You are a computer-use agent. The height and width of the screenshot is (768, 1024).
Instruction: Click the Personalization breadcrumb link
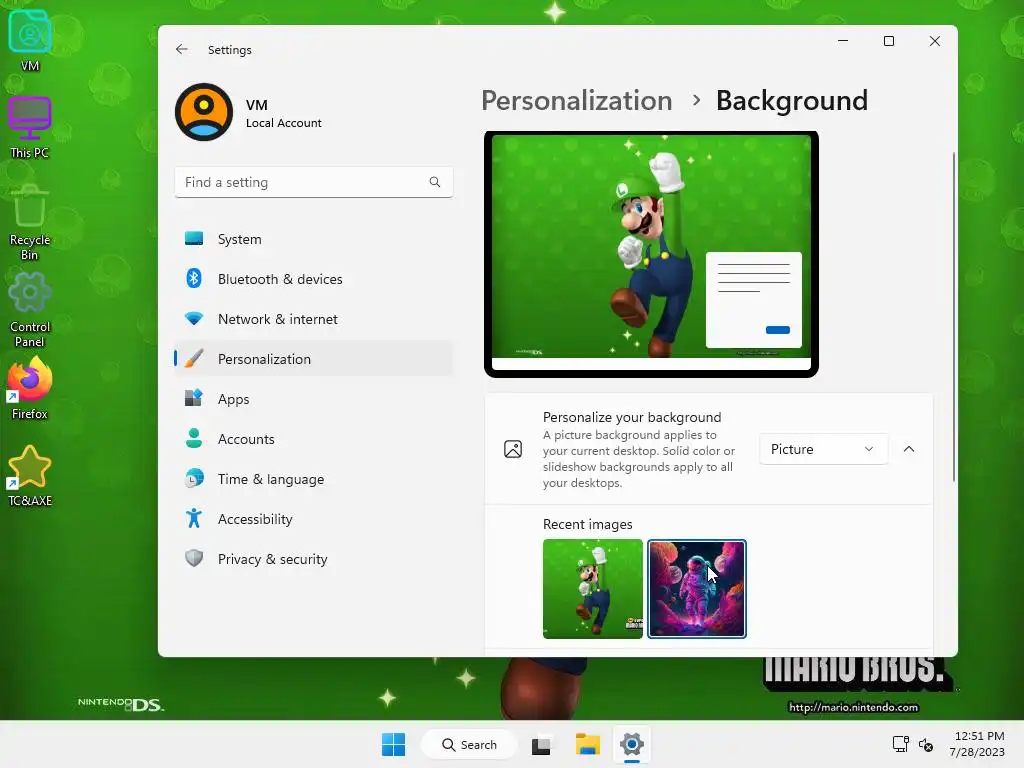pos(577,101)
